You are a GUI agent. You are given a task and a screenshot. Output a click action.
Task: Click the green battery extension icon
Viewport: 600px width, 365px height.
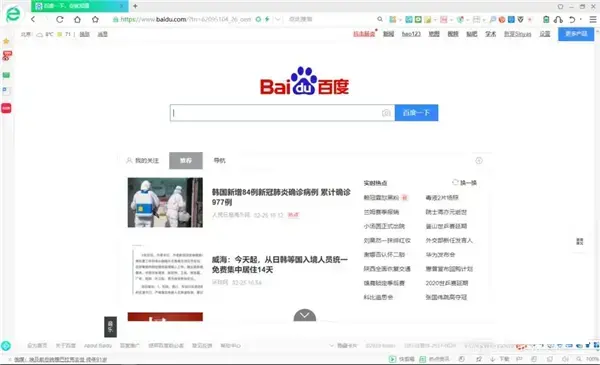pyautogui.click(x=546, y=19)
